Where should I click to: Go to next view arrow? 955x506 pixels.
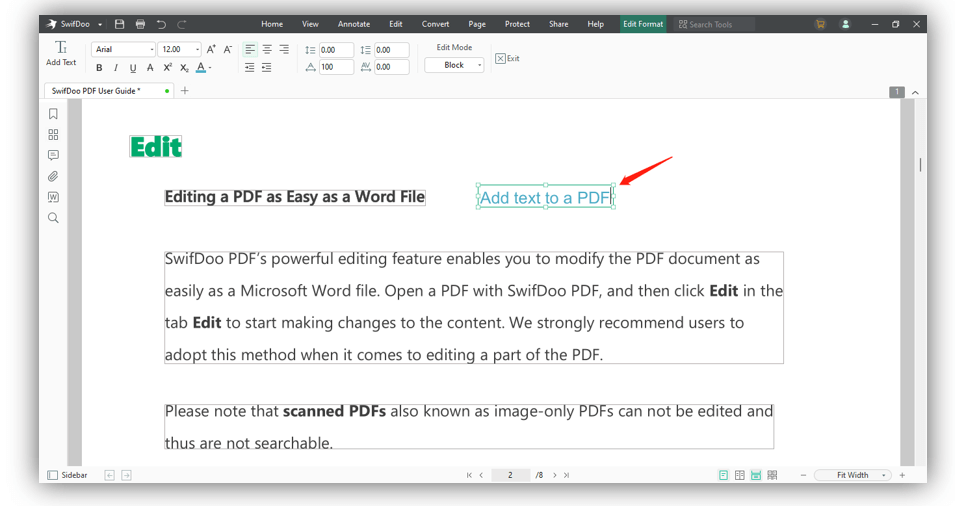click(126, 475)
